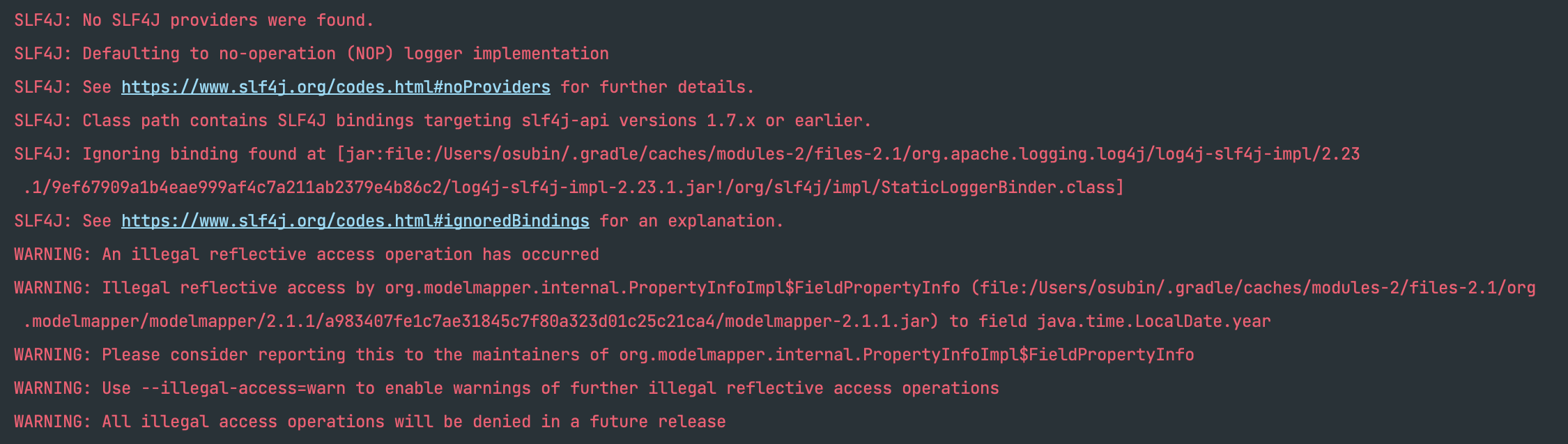This screenshot has height=444, width=1568.
Task: Click the 'Use --illegal-access=warn' warning line
Action: [x=507, y=388]
